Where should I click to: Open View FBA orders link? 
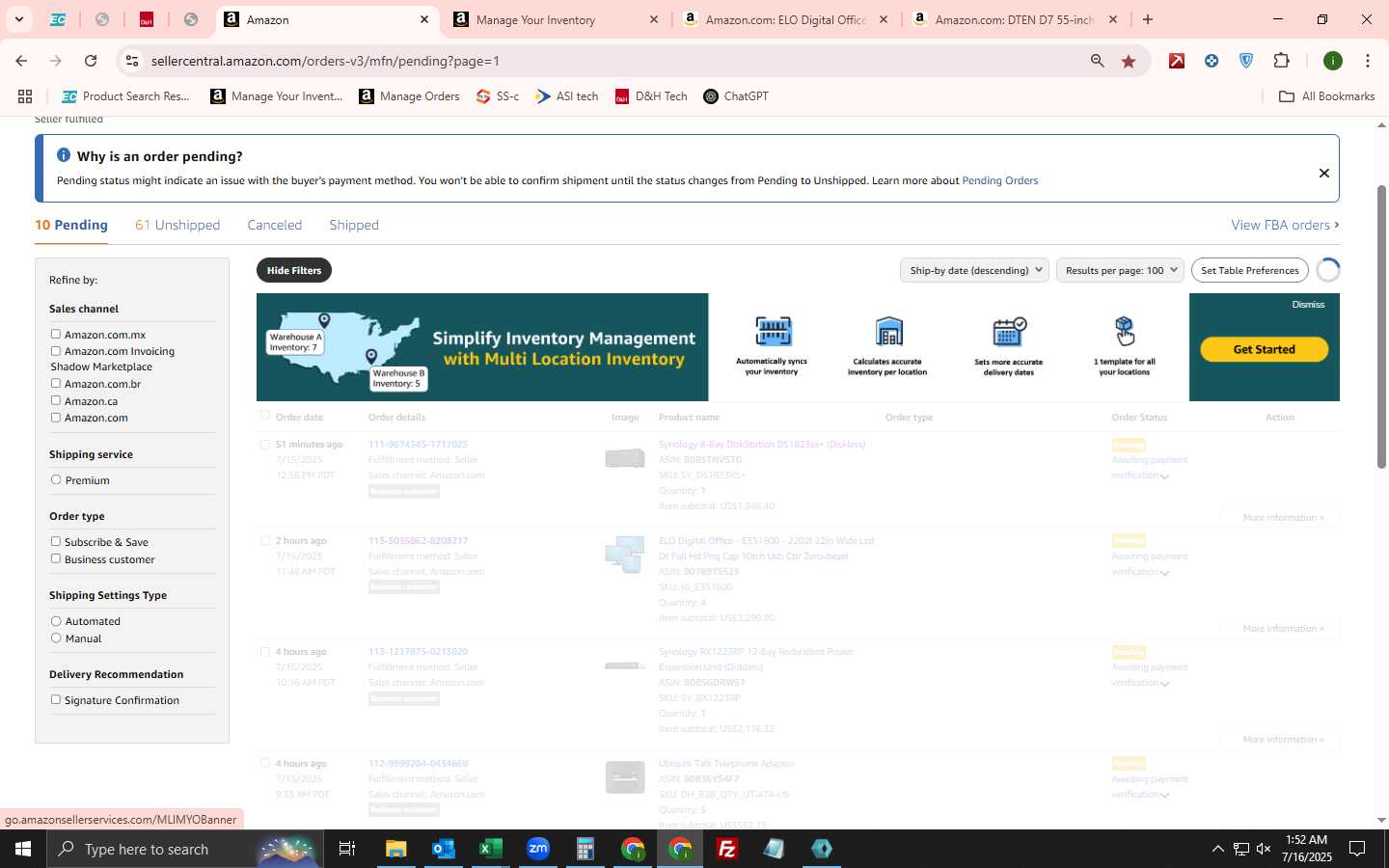(x=1285, y=225)
